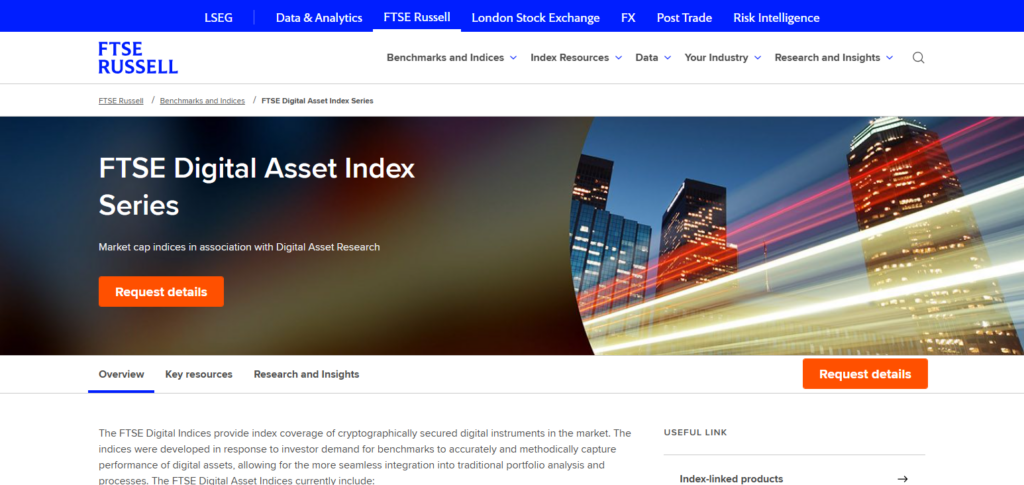
Task: Click FTSE Digital Asset Index Series breadcrumb text
Action: pos(317,101)
